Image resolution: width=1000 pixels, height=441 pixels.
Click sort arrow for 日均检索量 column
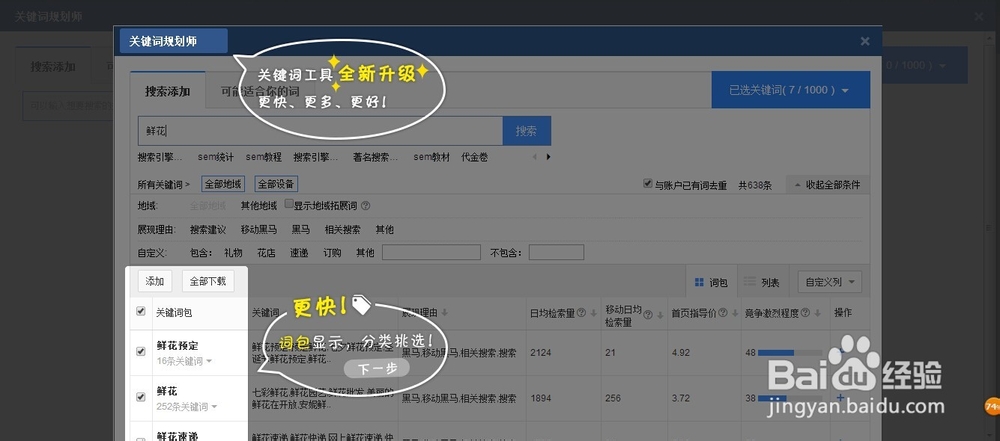click(593, 313)
